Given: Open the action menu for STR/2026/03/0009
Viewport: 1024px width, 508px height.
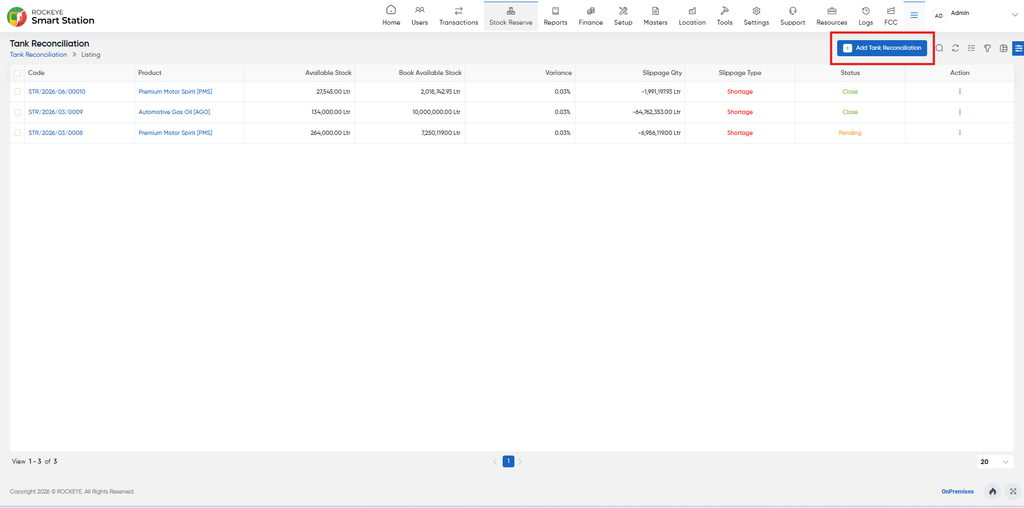Looking at the screenshot, I should tap(959, 112).
